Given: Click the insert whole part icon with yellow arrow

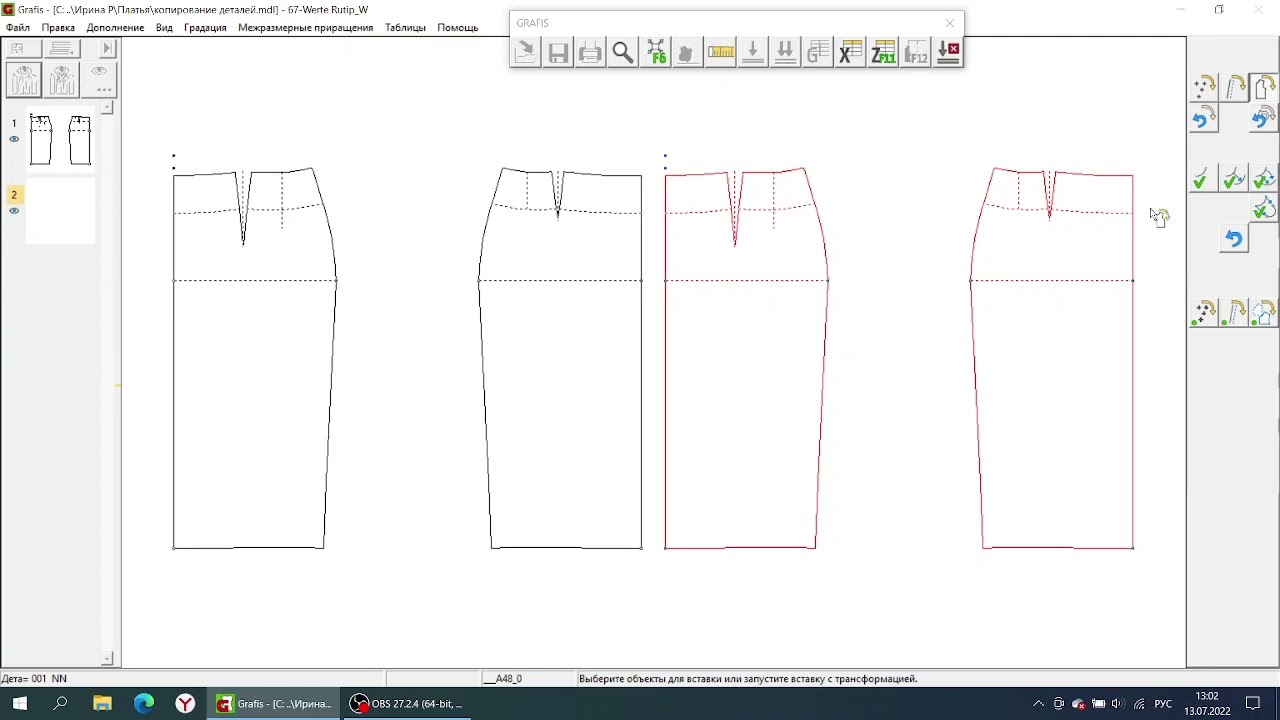Looking at the screenshot, I should coord(1264,87).
